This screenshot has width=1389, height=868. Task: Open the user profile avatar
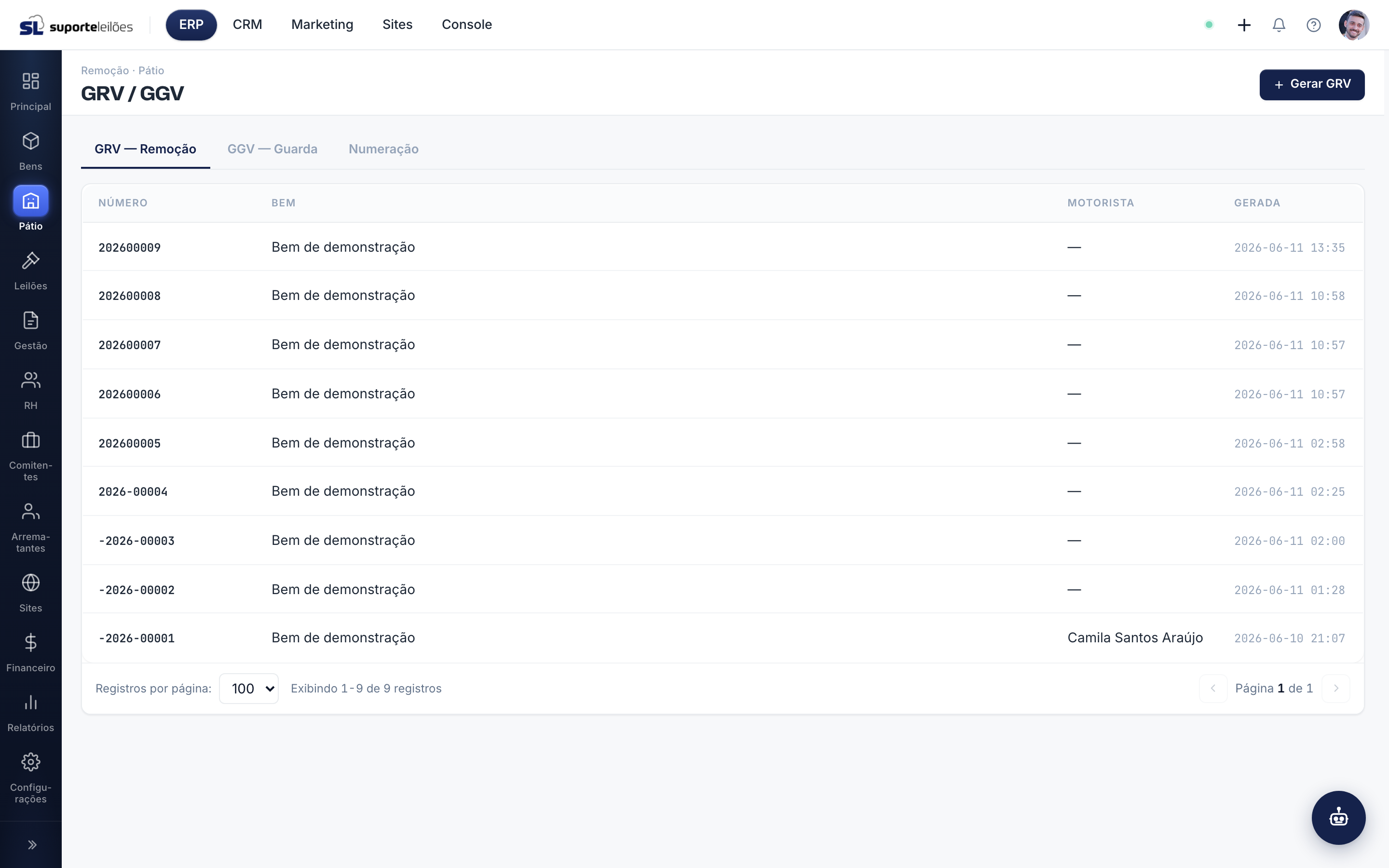1354,25
